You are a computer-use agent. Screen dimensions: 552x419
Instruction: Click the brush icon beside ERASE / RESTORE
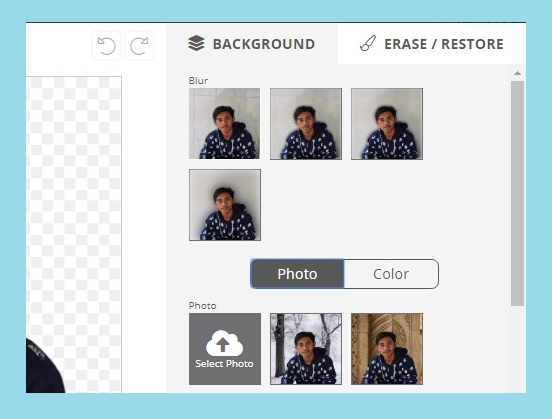(x=368, y=44)
